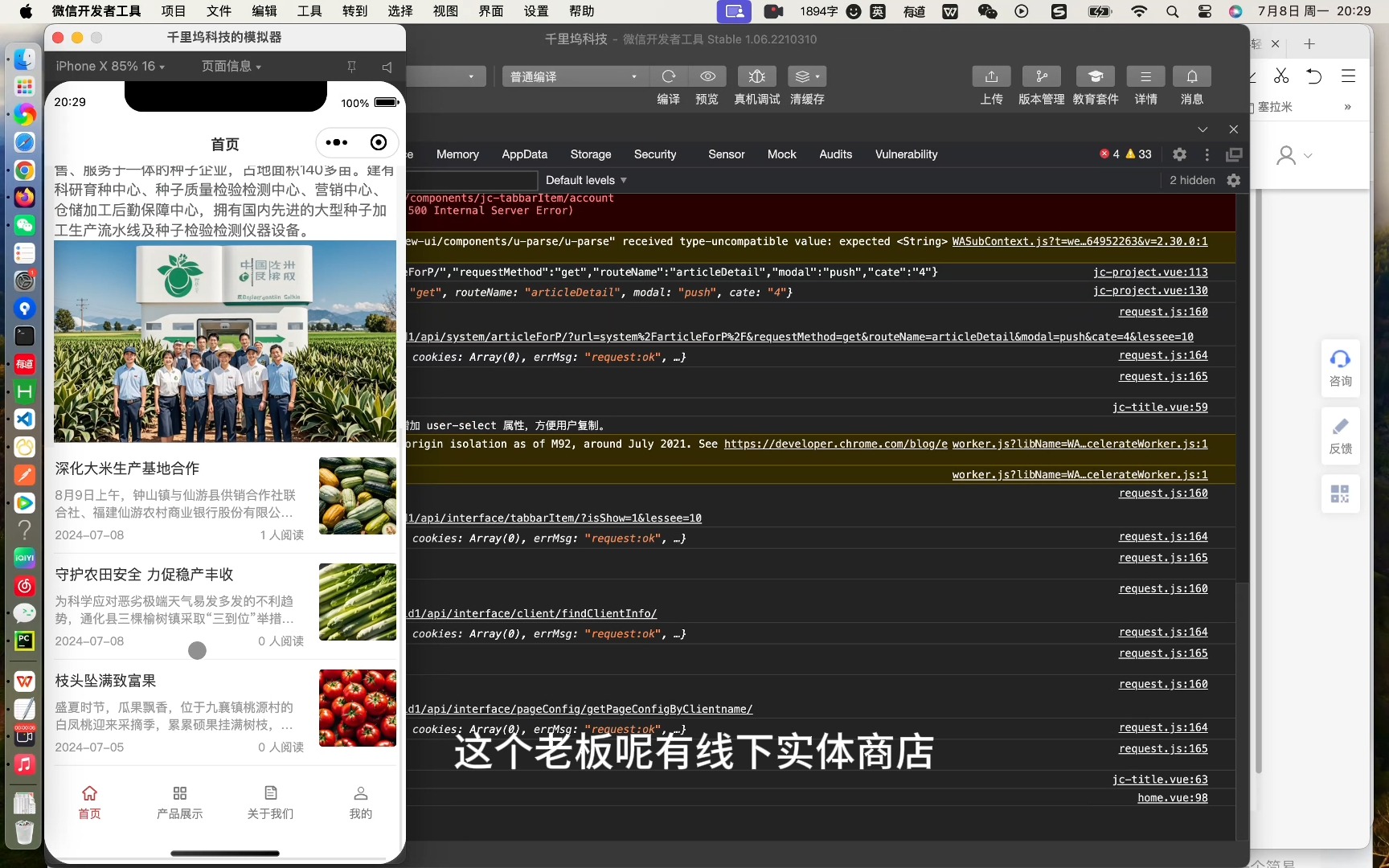Open the 教育套件 education kit
Viewport: 1389px width, 868px height.
(1095, 76)
